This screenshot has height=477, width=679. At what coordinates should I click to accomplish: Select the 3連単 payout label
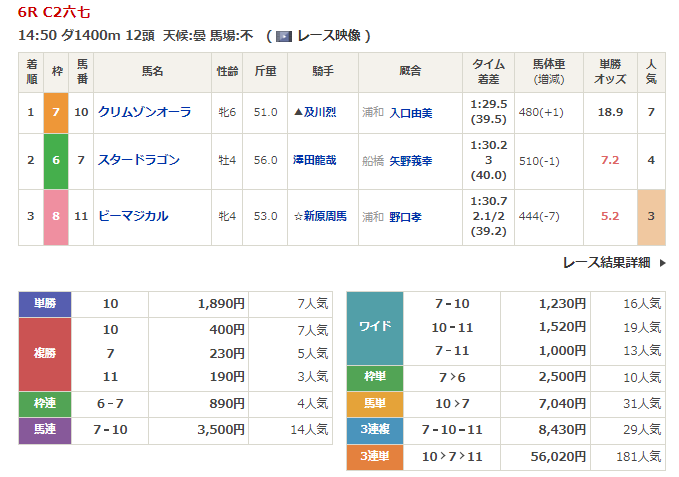point(374,455)
